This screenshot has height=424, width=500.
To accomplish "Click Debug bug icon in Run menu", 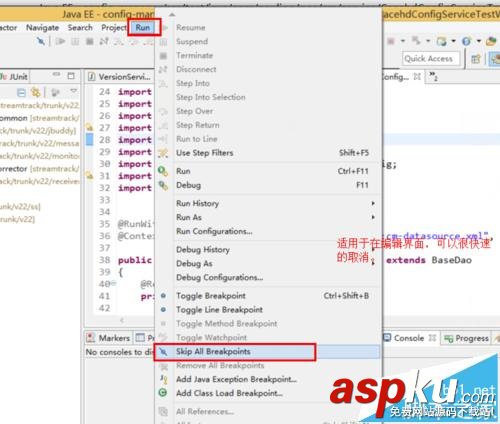I will pos(163,185).
